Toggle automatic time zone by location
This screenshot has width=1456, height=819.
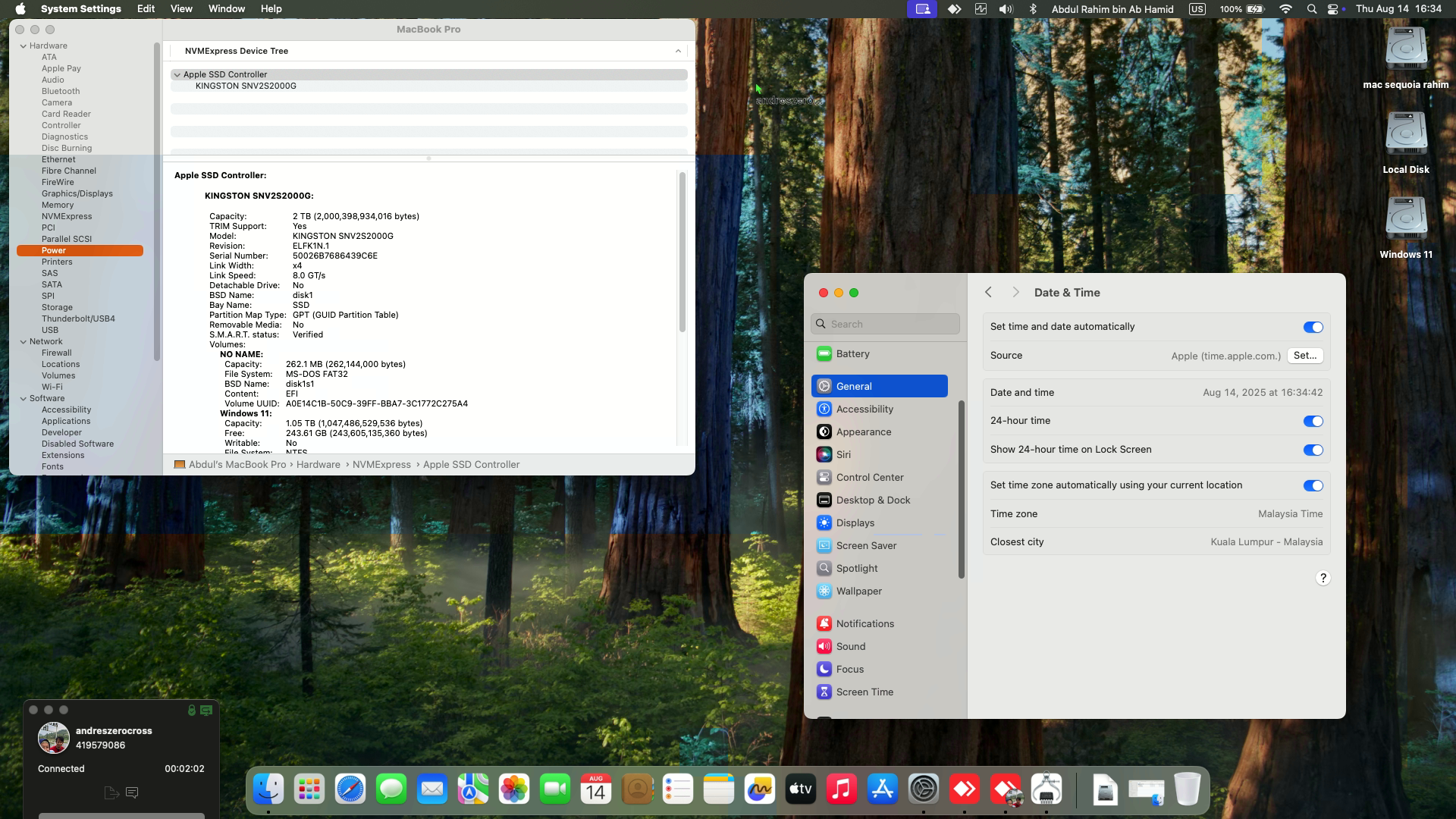coord(1313,486)
